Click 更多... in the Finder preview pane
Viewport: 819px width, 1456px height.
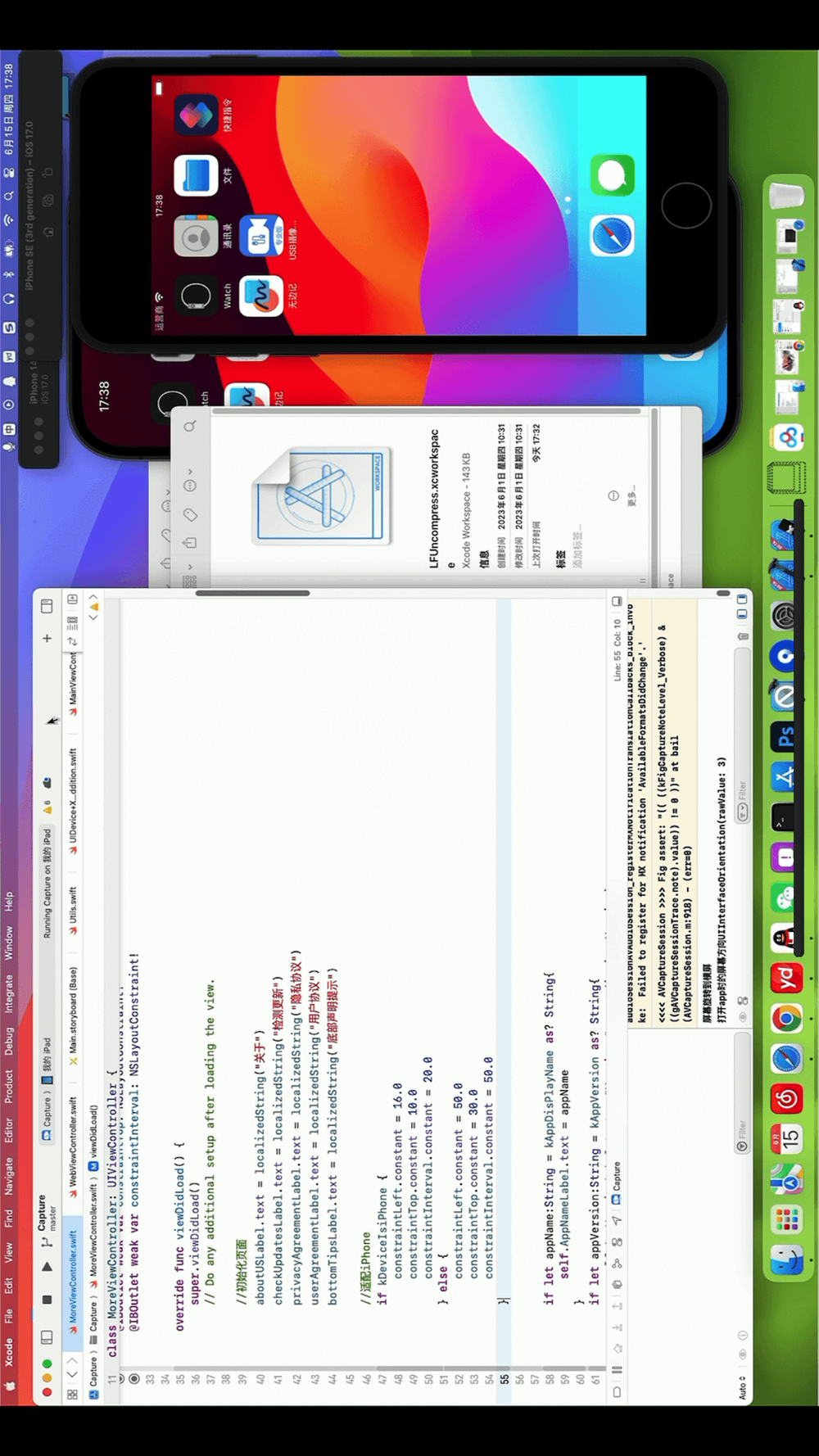pos(630,496)
